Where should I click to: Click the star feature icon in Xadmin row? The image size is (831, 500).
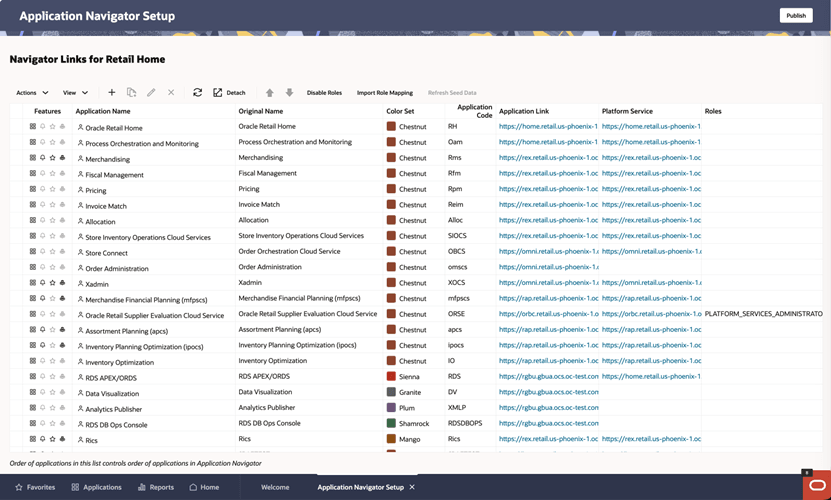52,283
